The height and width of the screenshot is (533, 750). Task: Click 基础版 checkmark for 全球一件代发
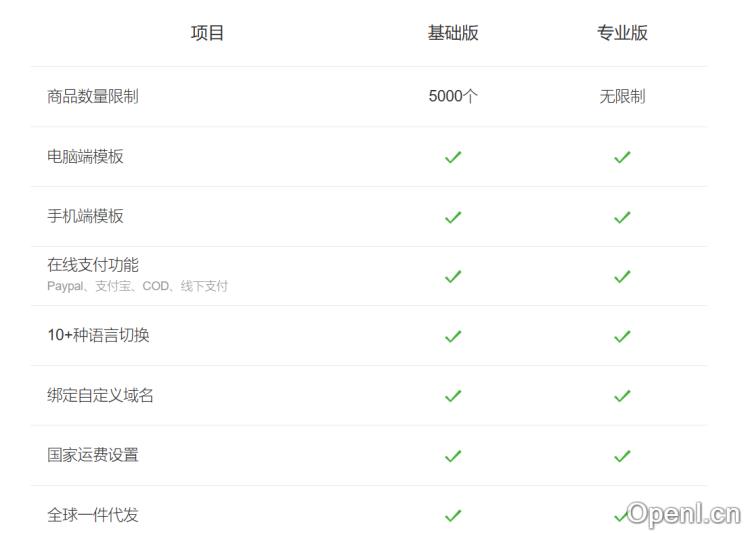pyautogui.click(x=453, y=516)
